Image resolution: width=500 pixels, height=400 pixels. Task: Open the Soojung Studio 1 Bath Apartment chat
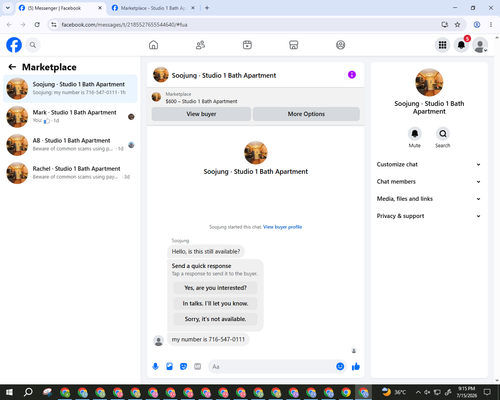coord(70,89)
